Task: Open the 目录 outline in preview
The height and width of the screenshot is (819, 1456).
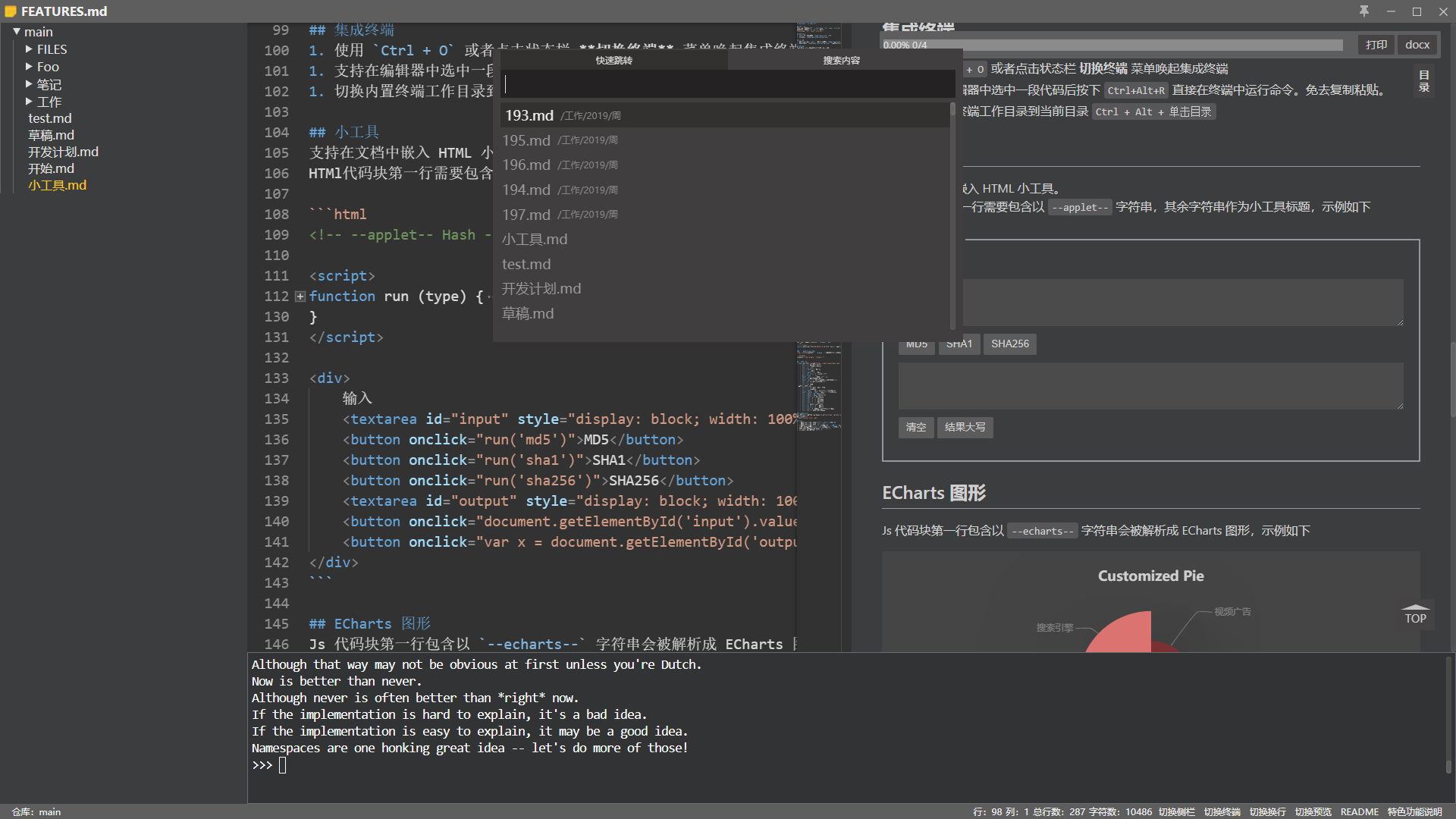Action: tap(1423, 81)
